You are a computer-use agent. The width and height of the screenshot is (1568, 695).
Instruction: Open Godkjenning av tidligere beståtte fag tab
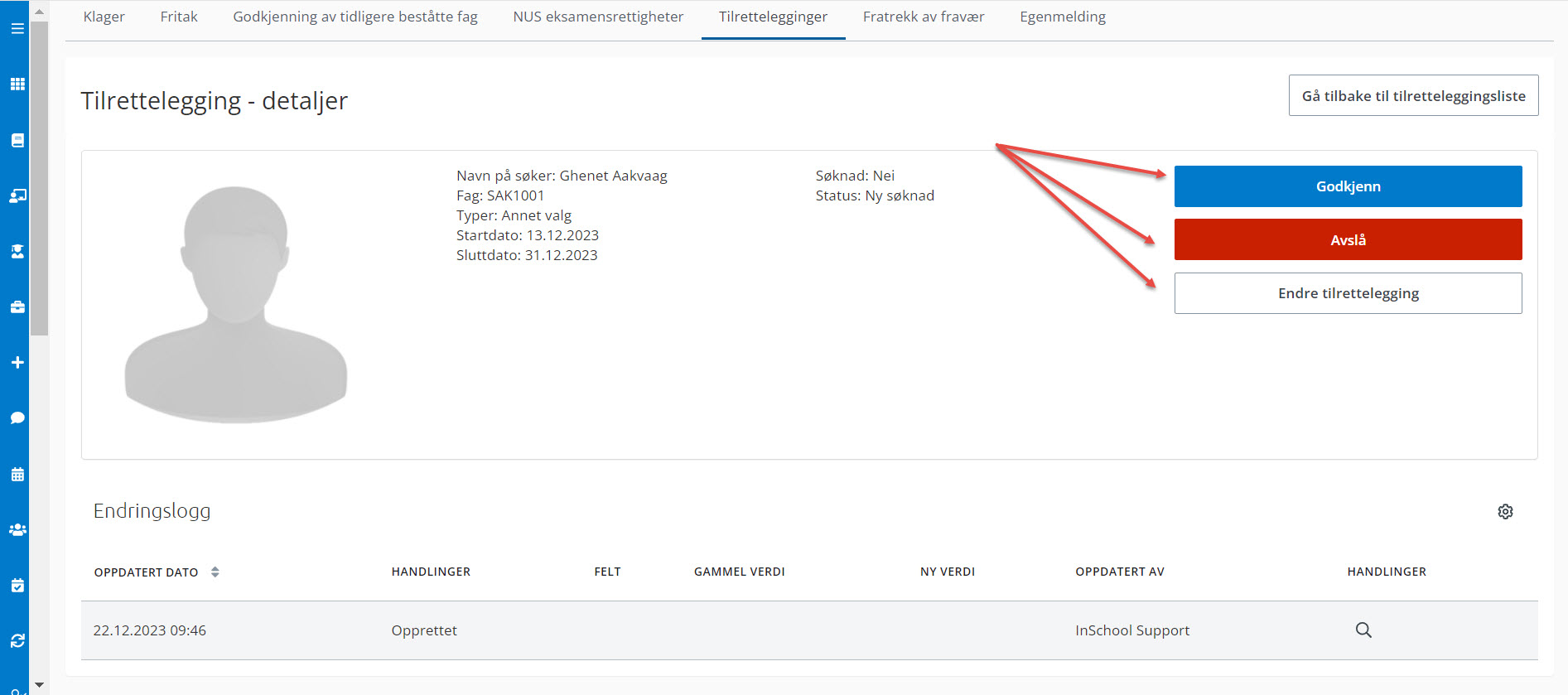coord(355,17)
